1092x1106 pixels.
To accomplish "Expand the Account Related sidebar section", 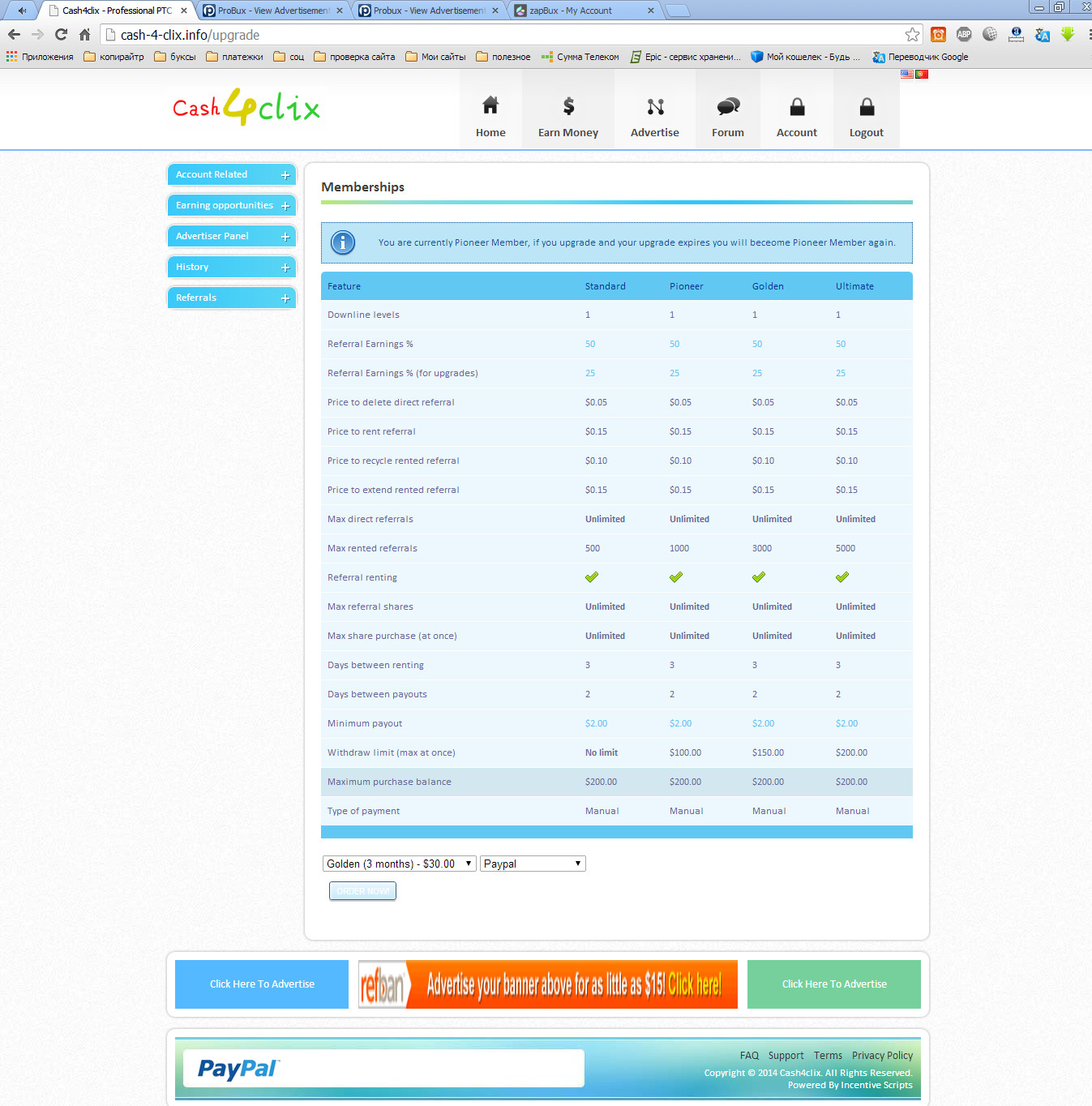I will pos(231,175).
